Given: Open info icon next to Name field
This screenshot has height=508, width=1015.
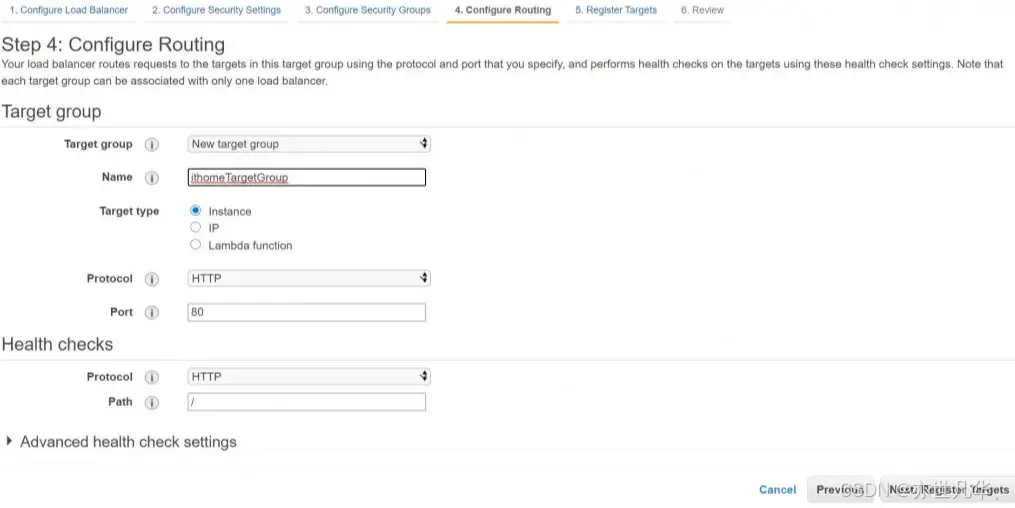Looking at the screenshot, I should point(151,178).
